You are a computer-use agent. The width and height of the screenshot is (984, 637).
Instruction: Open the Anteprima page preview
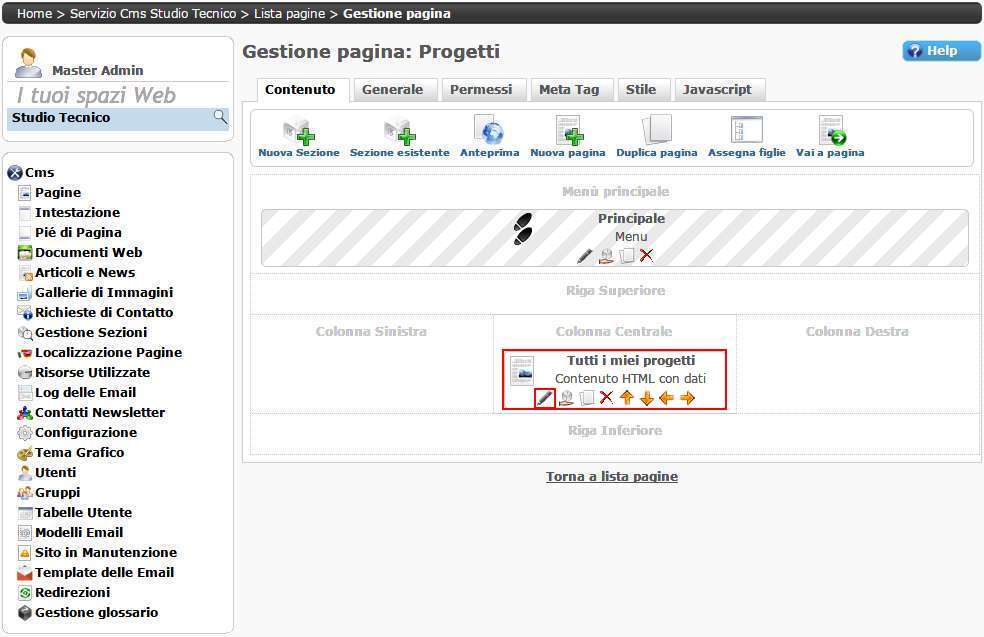[x=489, y=131]
